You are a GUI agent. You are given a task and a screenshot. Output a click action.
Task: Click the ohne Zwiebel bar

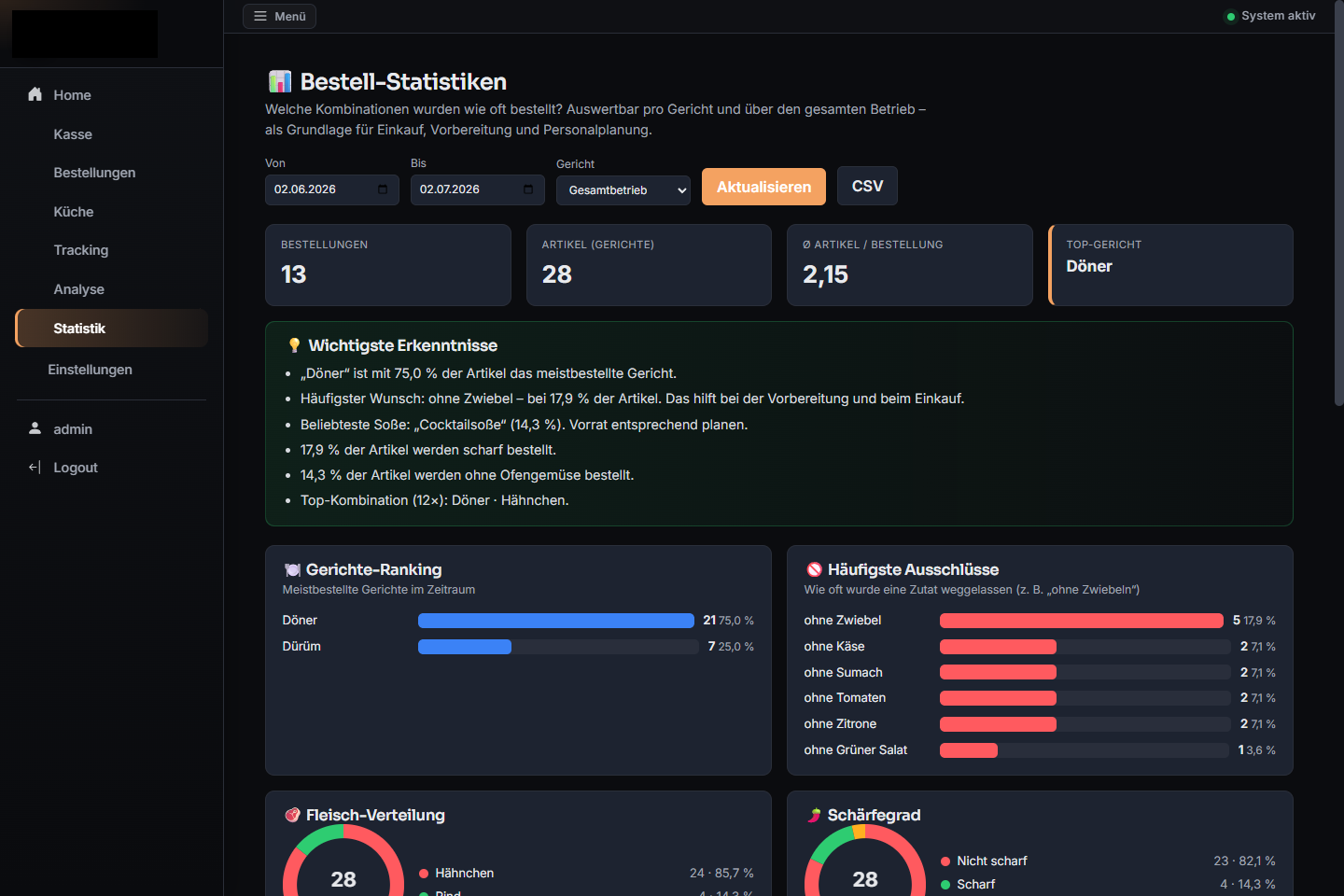pyautogui.click(x=1081, y=621)
